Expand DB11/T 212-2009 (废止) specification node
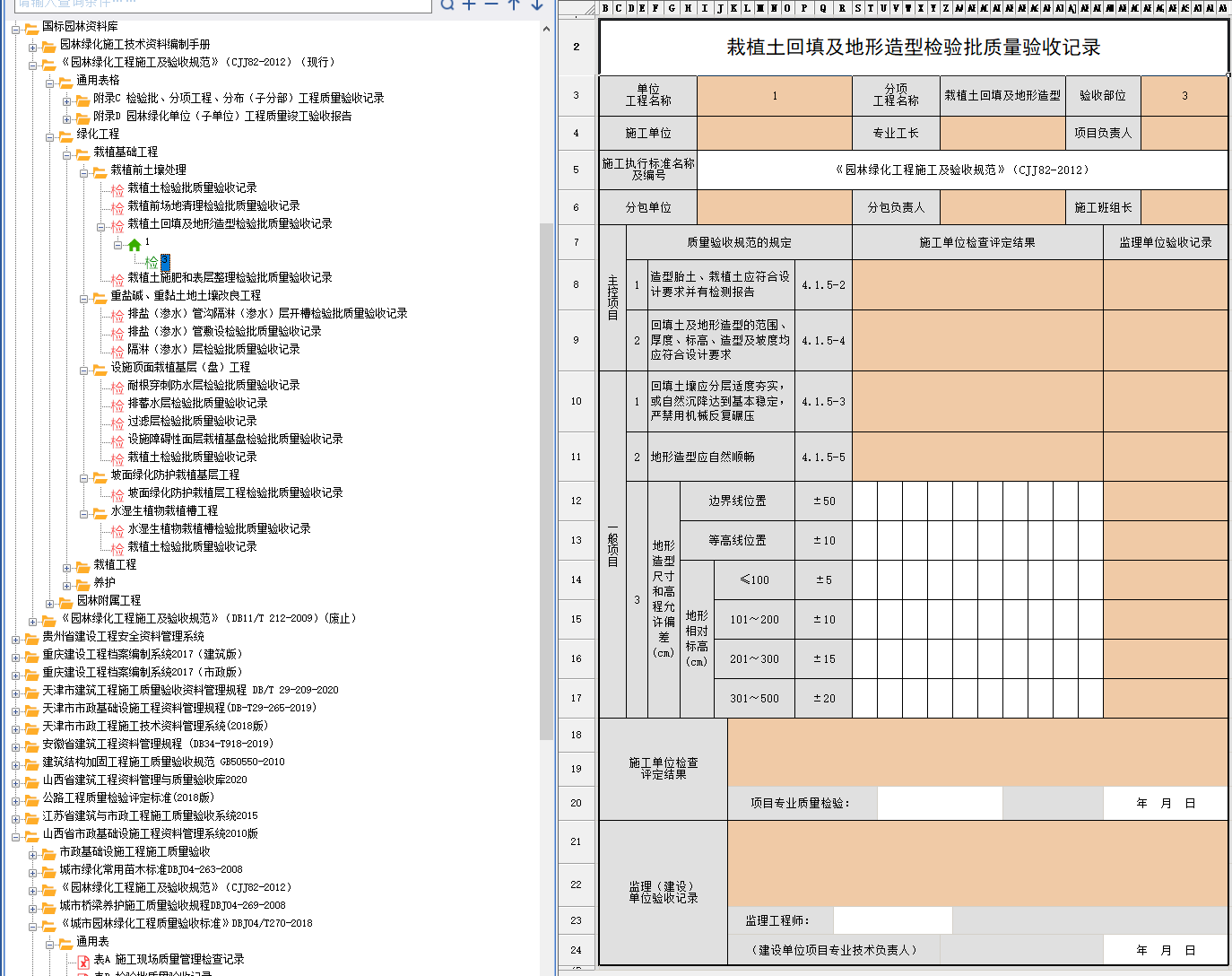Viewport: 1232px width, 976px height. point(33,621)
